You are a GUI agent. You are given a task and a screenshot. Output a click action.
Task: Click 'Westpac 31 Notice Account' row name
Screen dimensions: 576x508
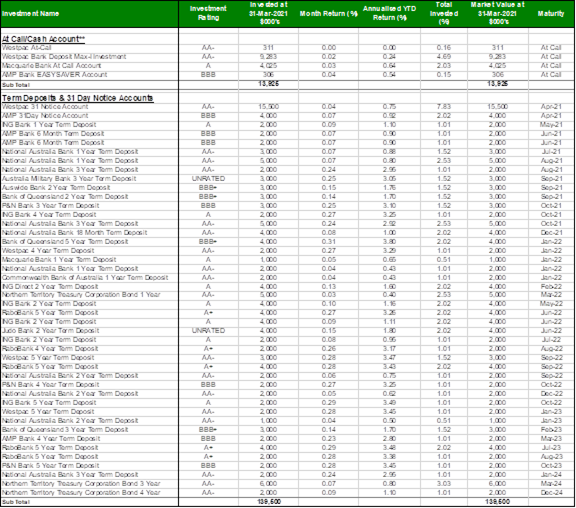click(45, 107)
